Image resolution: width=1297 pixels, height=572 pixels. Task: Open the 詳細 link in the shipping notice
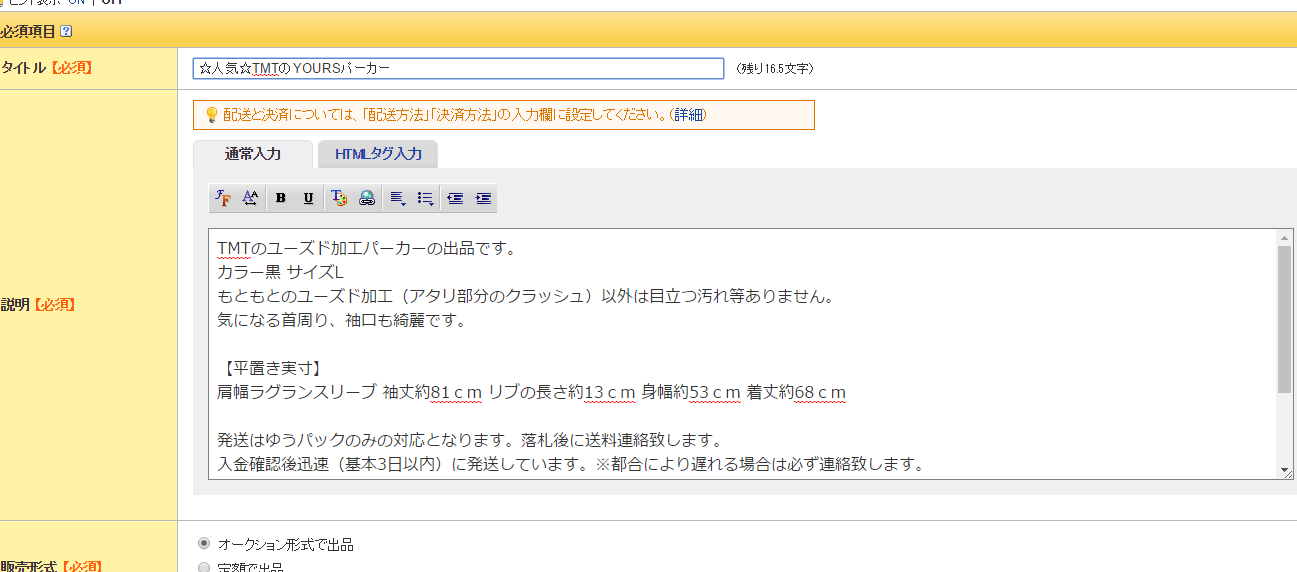coord(689,115)
